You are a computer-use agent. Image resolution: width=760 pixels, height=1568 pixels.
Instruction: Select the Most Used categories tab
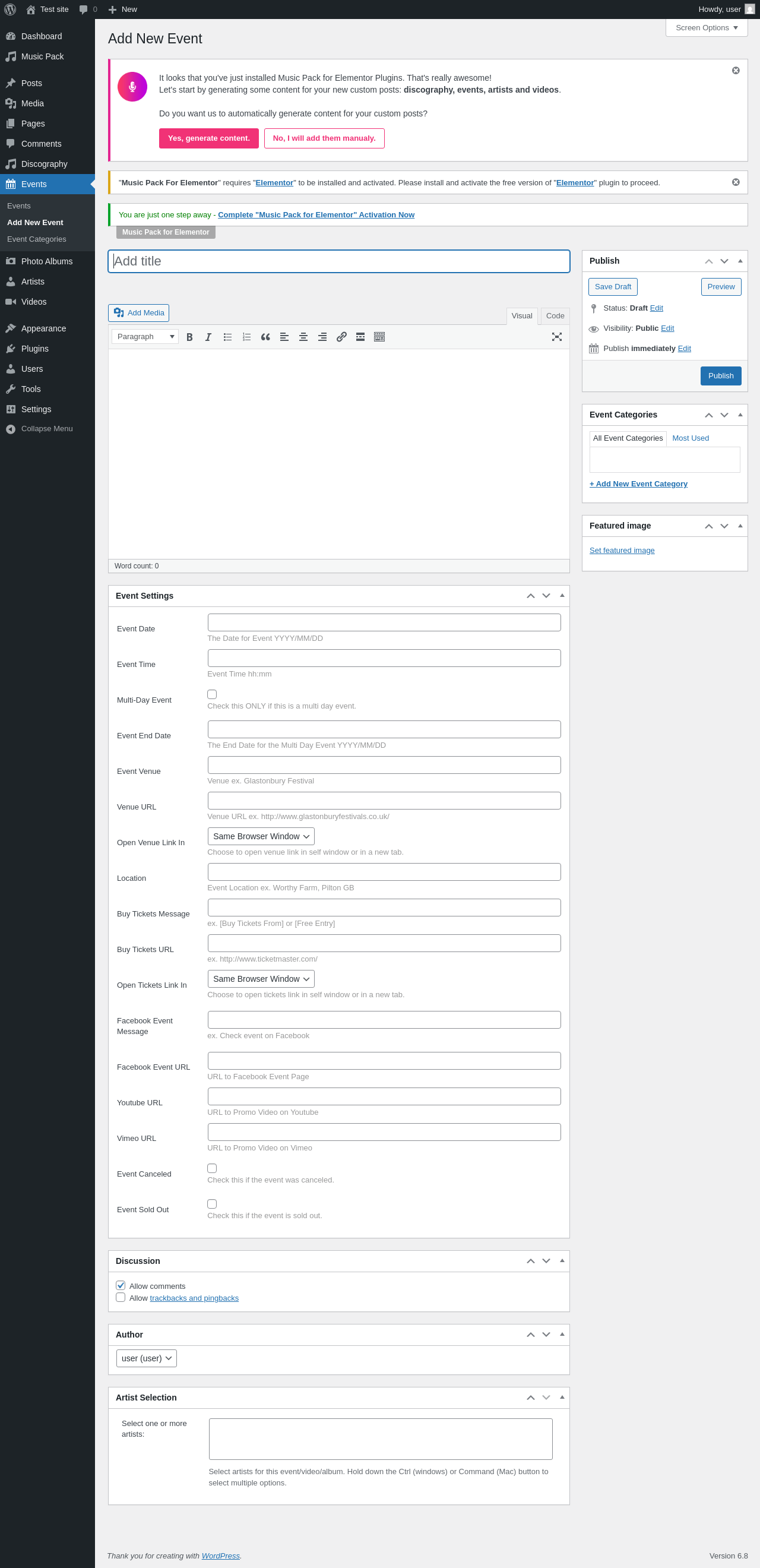point(691,438)
